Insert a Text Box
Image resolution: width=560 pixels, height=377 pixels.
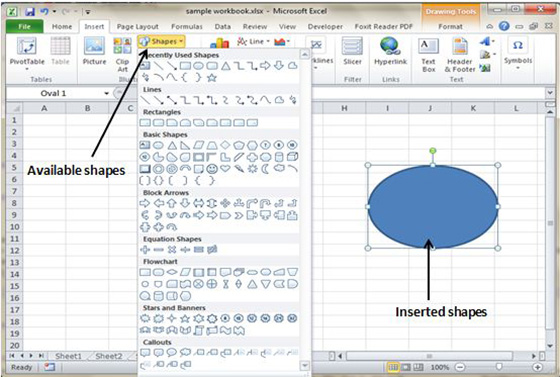pos(428,54)
